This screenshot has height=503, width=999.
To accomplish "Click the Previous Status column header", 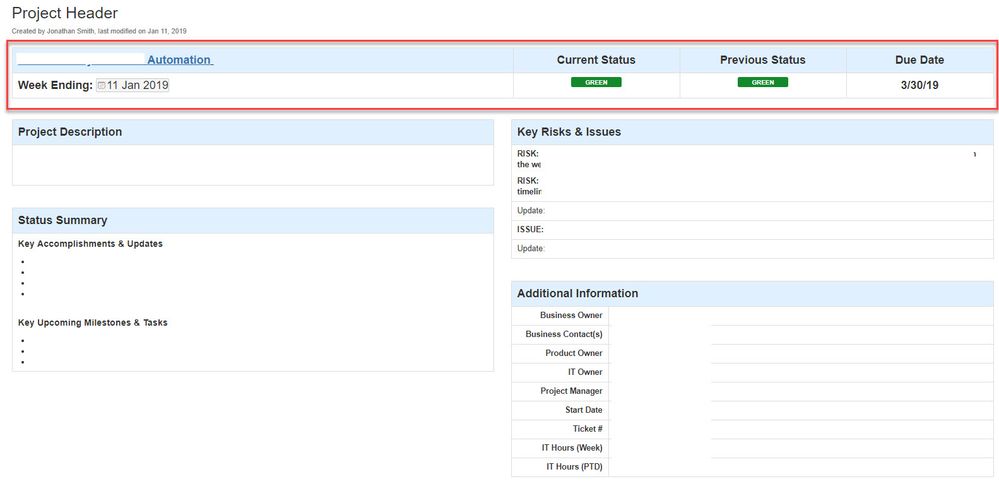I will (763, 60).
